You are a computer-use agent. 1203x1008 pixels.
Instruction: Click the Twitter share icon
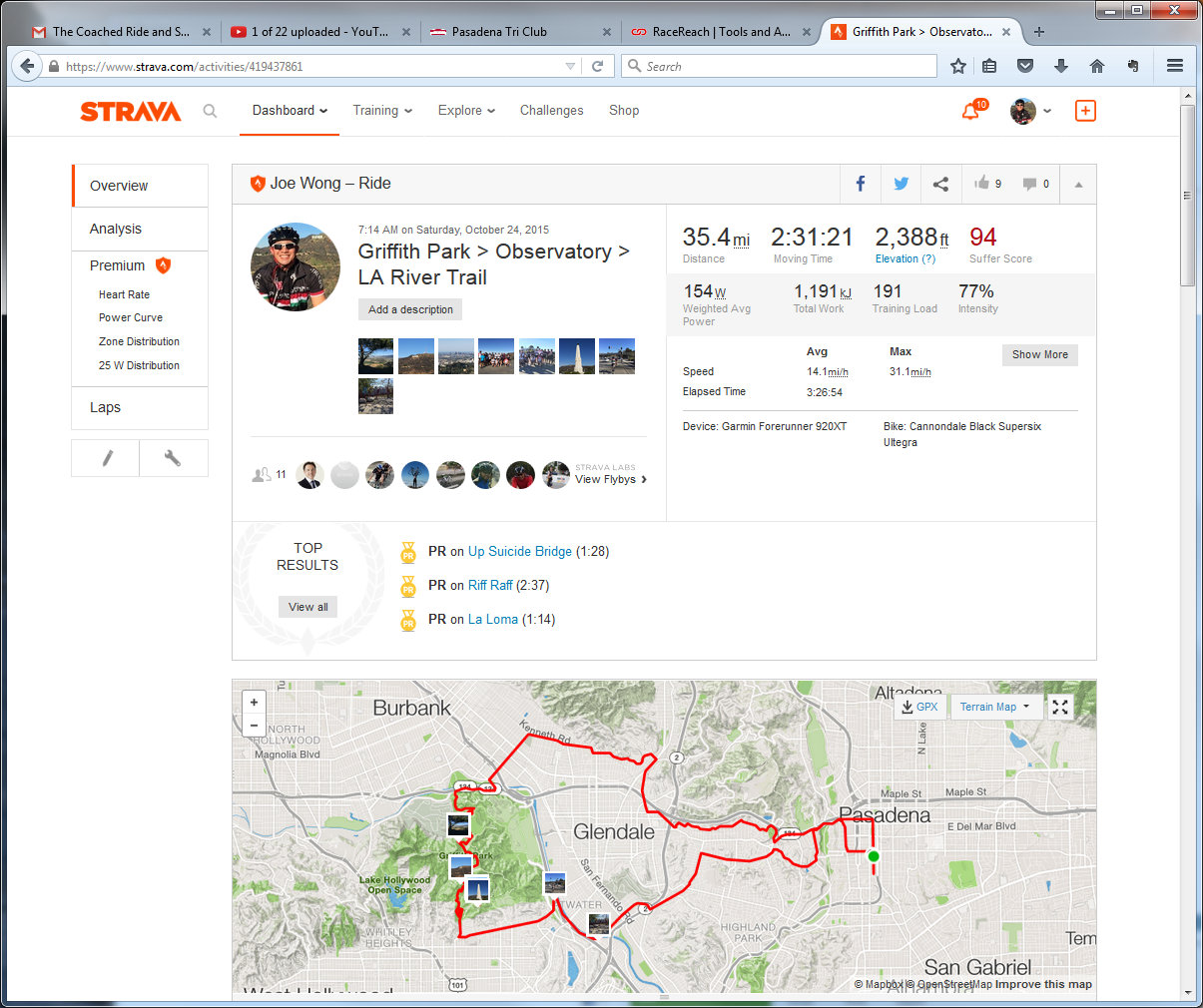coord(901,184)
